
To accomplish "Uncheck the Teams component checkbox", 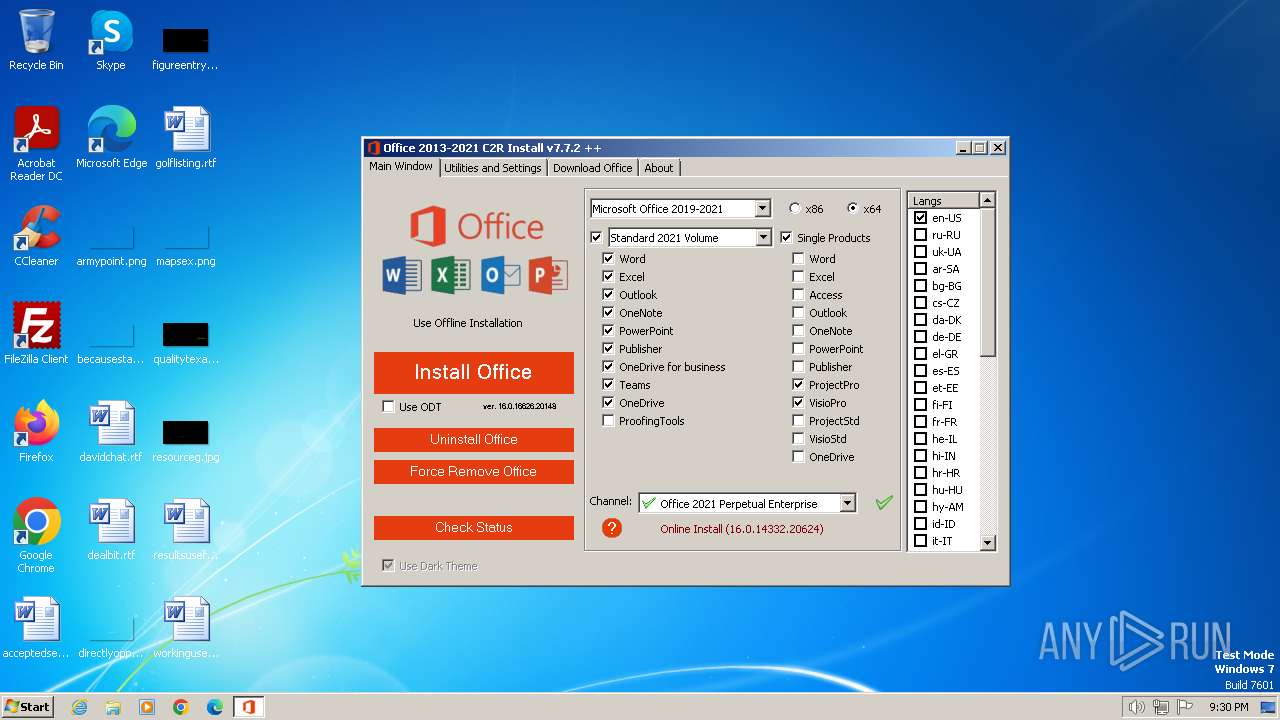I will [x=608, y=384].
